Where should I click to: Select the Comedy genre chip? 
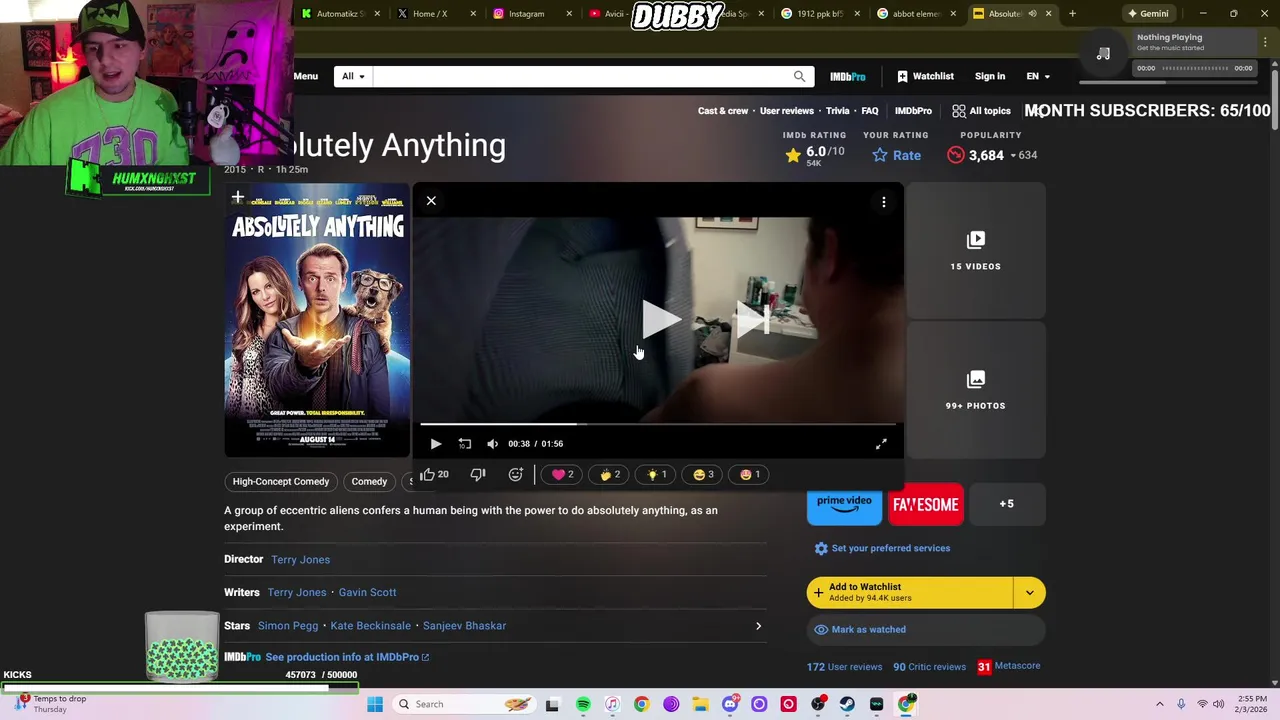coord(369,482)
